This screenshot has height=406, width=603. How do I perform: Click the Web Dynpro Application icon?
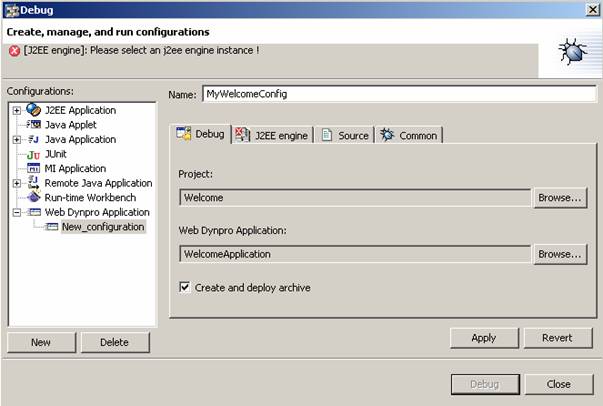(33, 212)
